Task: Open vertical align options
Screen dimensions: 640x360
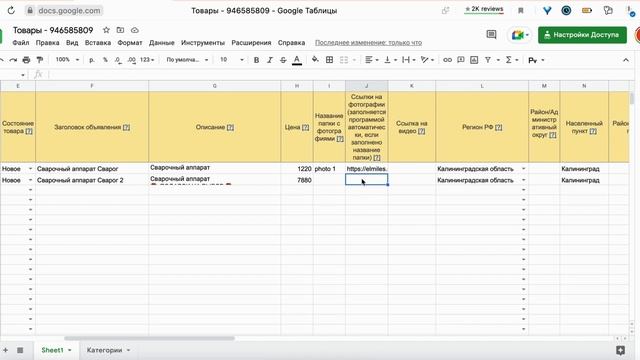Action: tap(390, 60)
